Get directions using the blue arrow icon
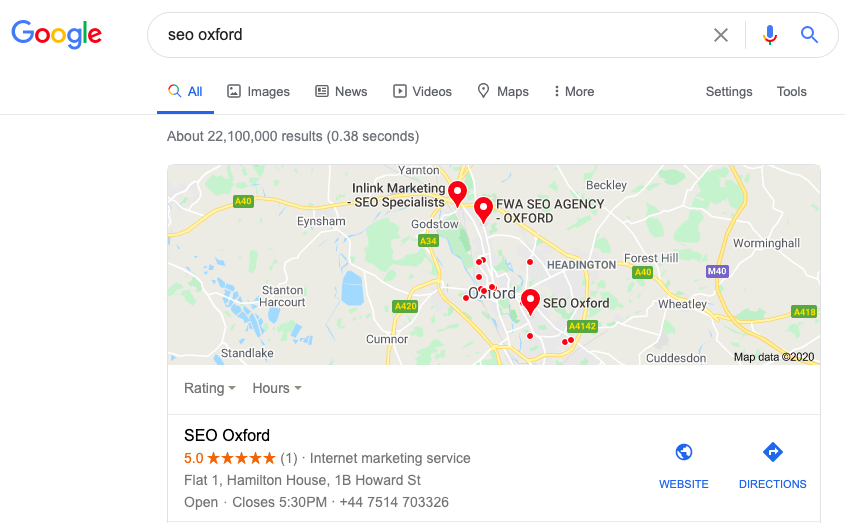 pyautogui.click(x=772, y=452)
